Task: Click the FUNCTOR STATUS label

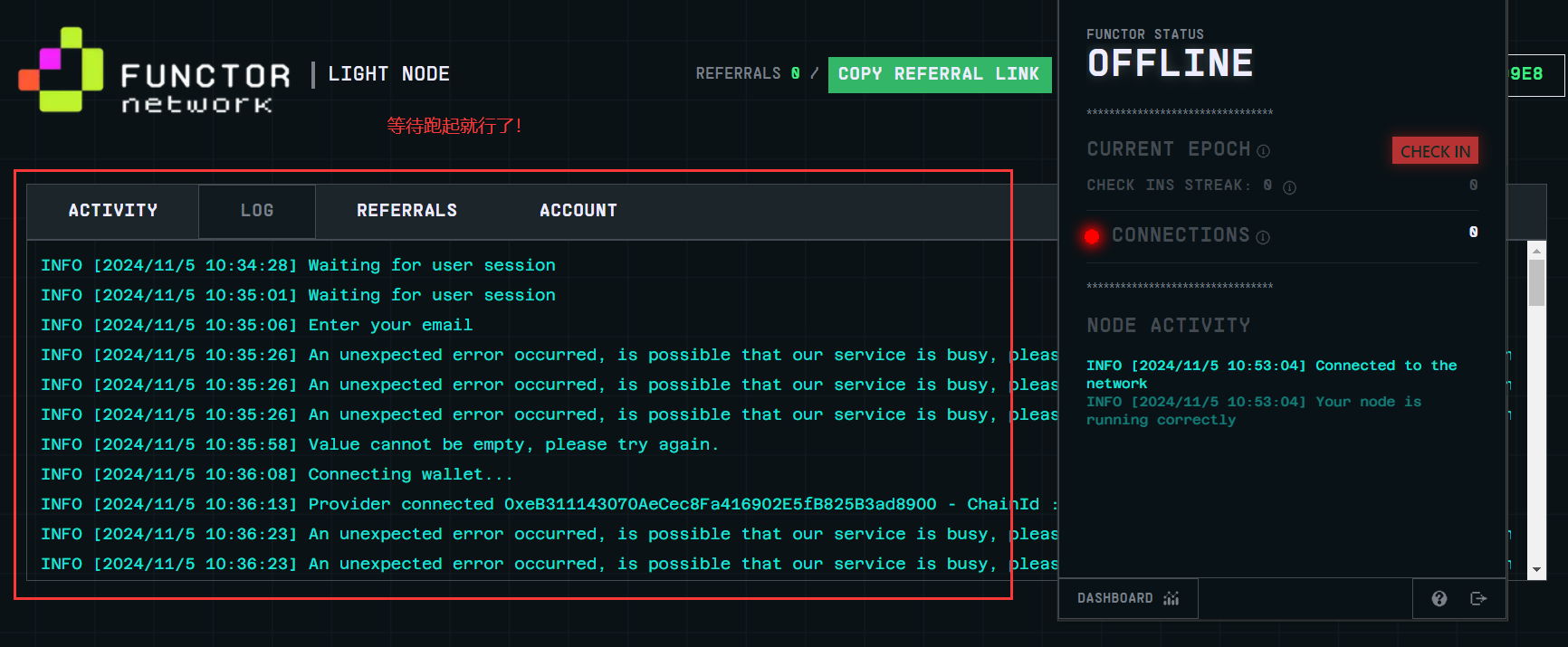Action: tap(1145, 34)
